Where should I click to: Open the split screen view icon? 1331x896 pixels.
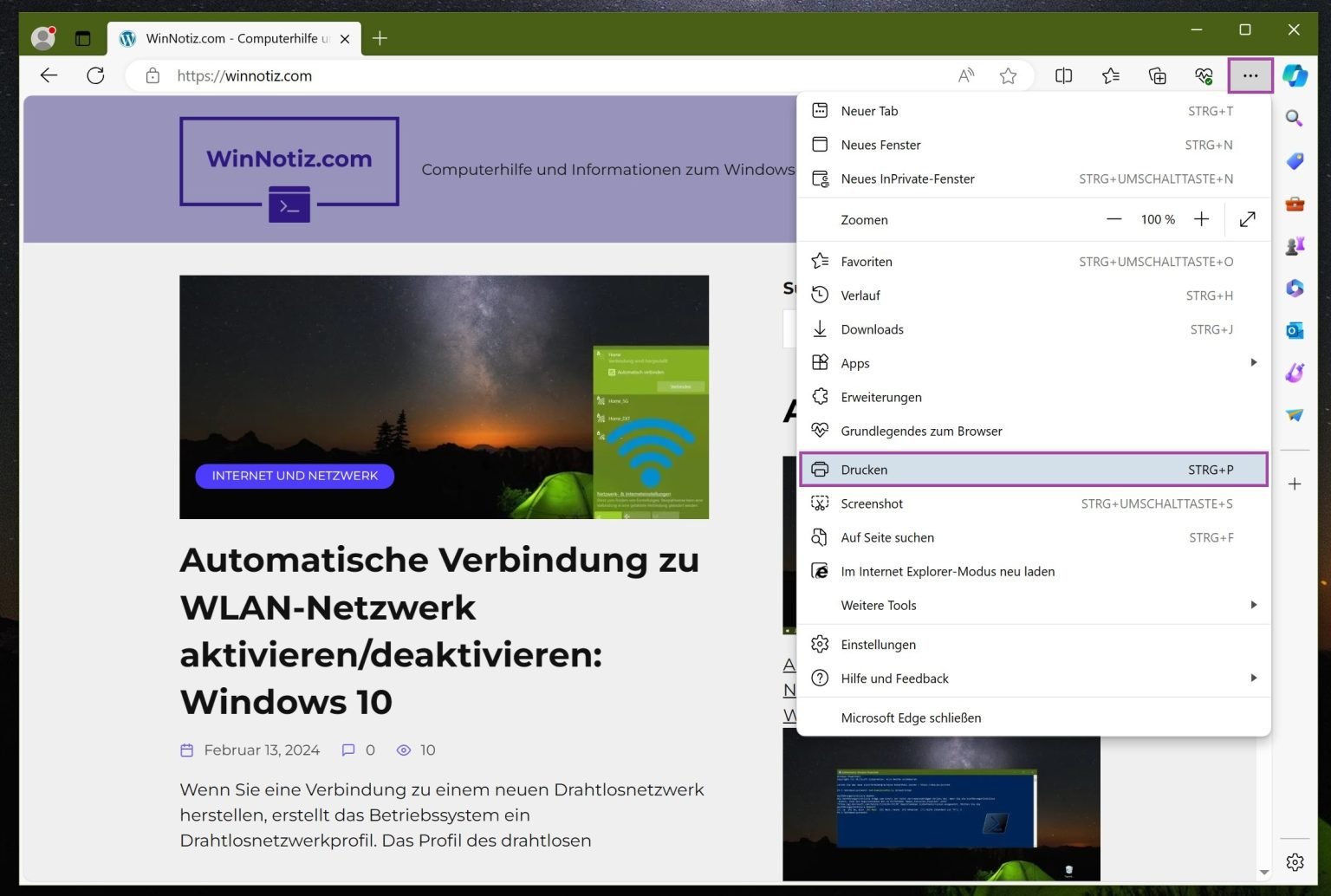tap(1063, 76)
